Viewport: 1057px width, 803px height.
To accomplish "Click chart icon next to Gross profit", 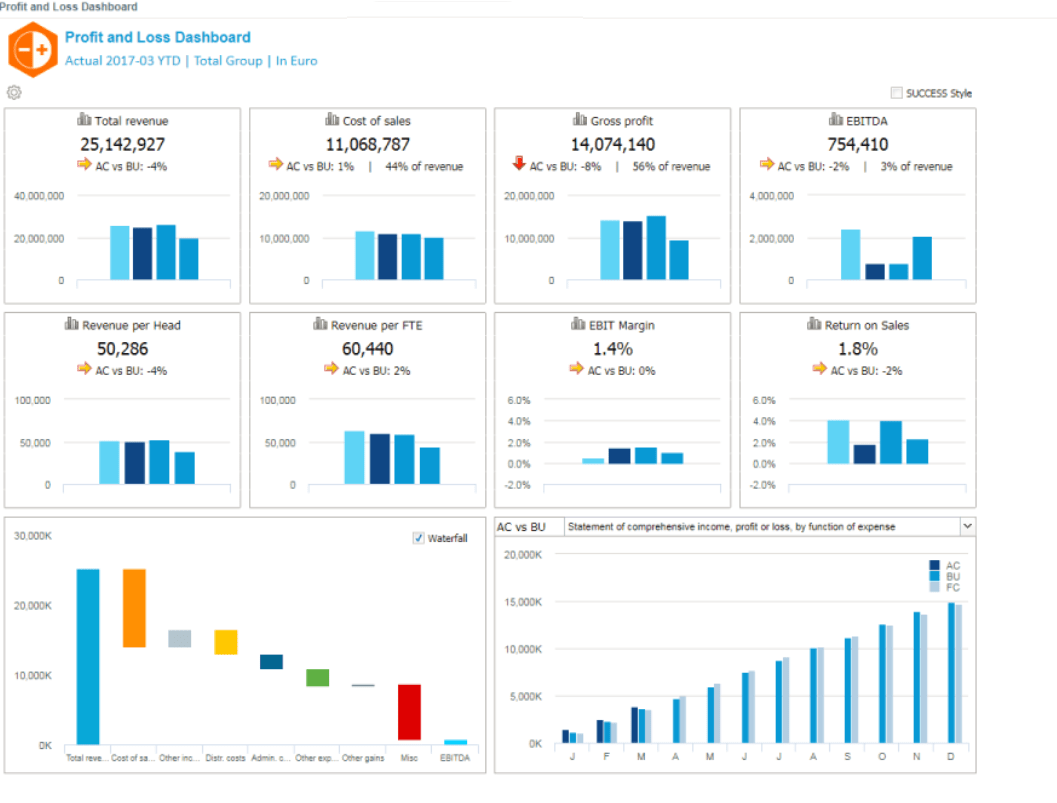I will coord(580,120).
